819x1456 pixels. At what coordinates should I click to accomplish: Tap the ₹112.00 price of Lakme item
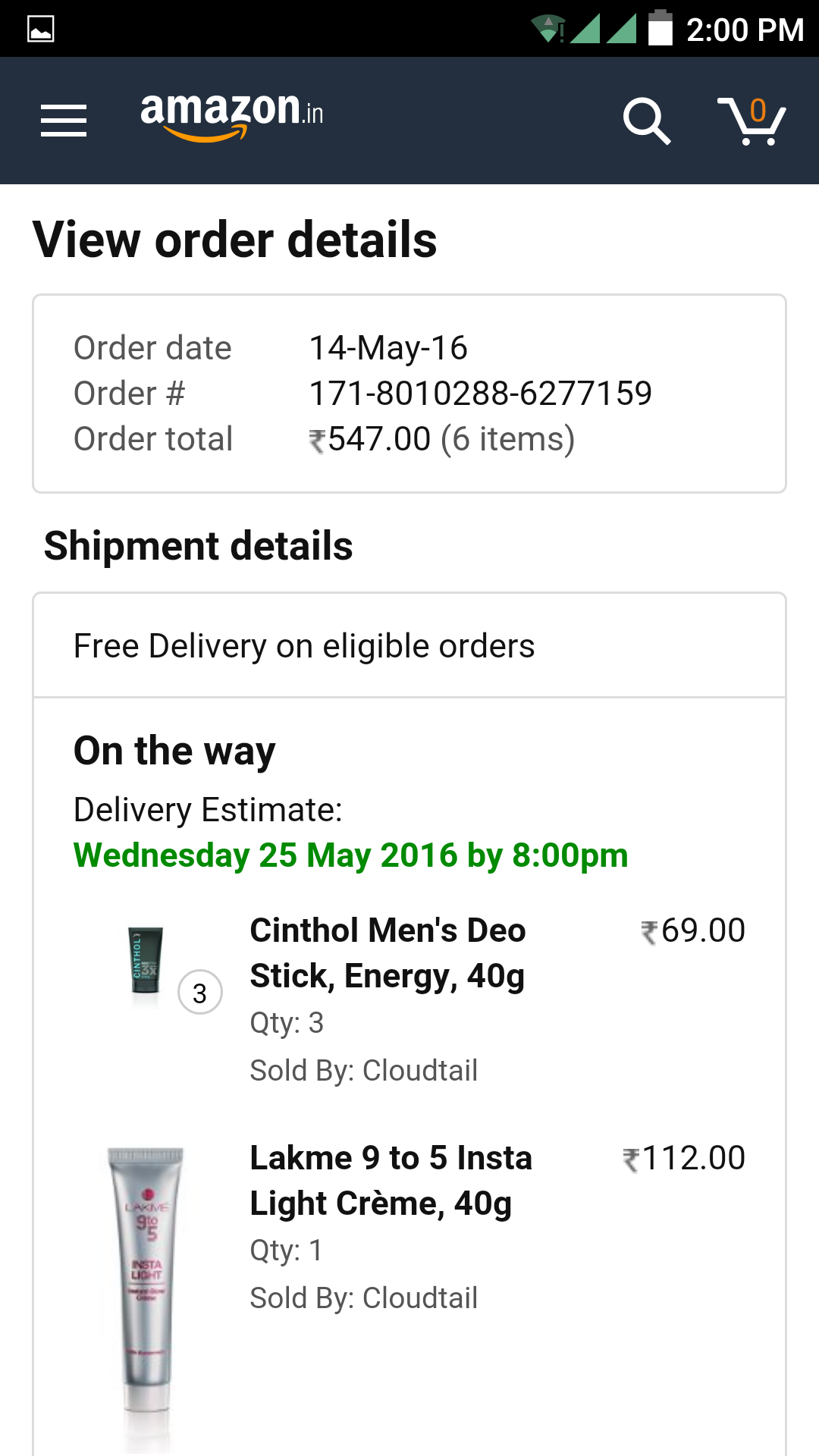(684, 1159)
